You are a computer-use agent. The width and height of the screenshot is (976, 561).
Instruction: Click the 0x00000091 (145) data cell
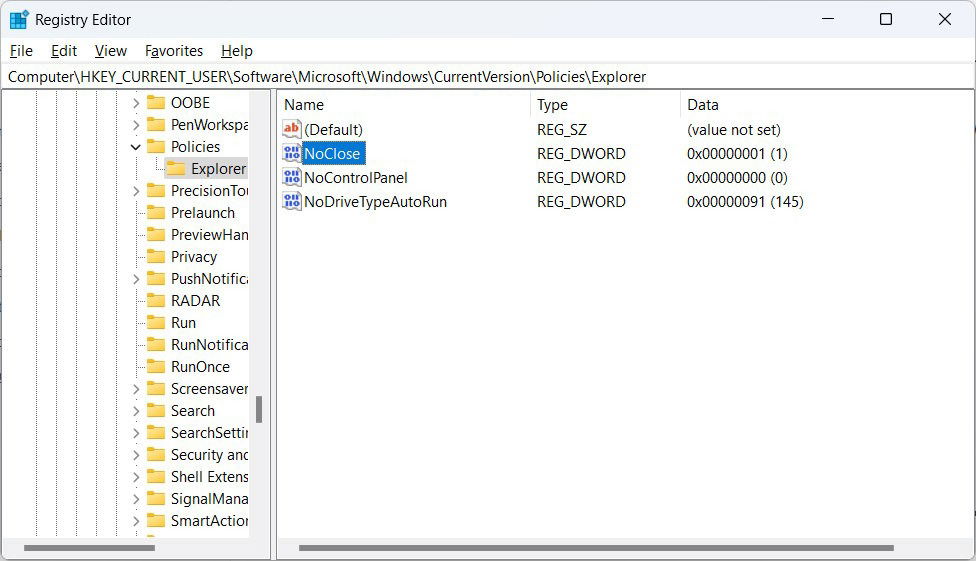(745, 202)
